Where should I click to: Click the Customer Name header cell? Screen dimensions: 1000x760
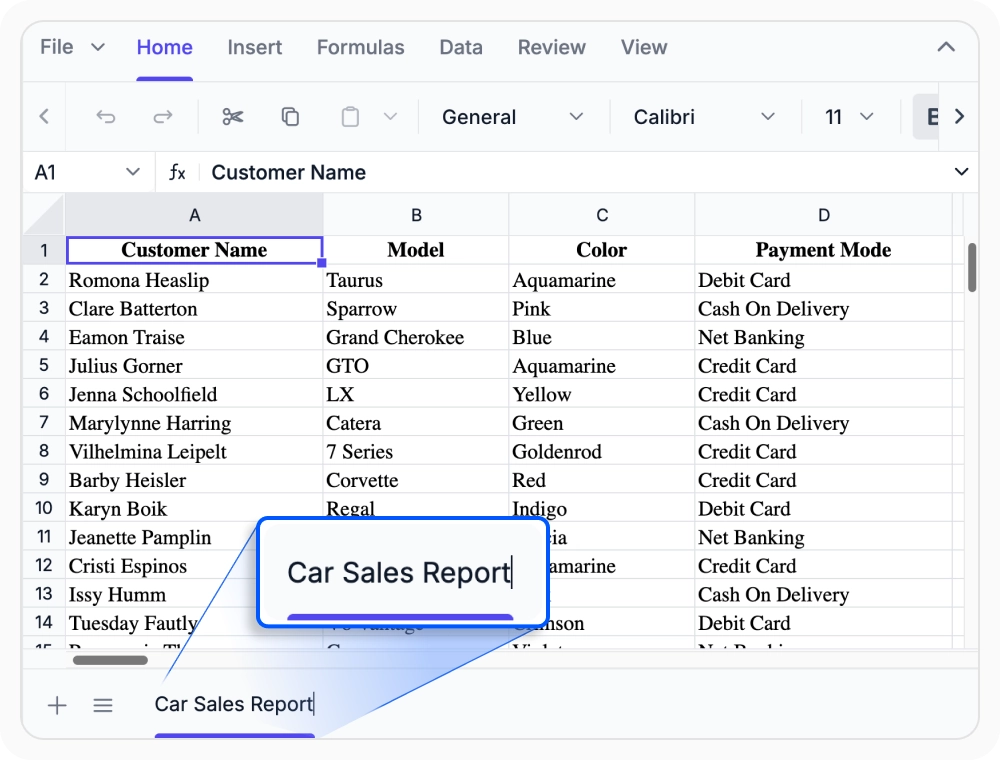tap(194, 250)
